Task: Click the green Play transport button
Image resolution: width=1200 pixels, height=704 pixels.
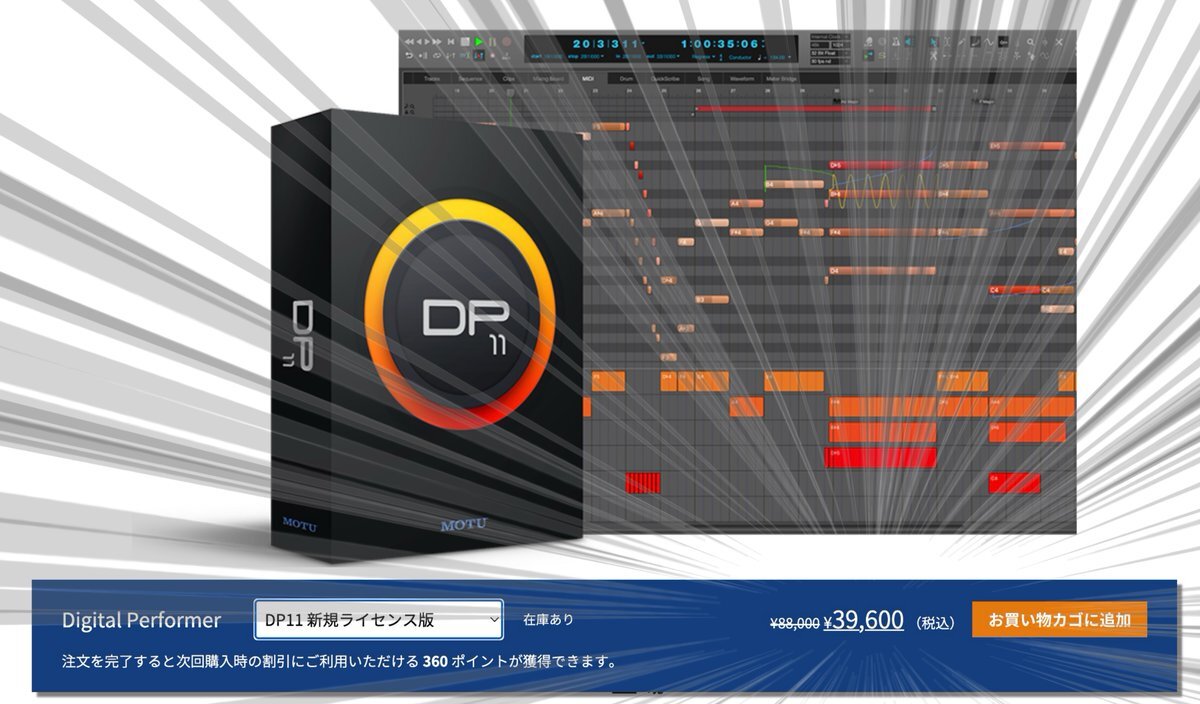Action: [479, 42]
